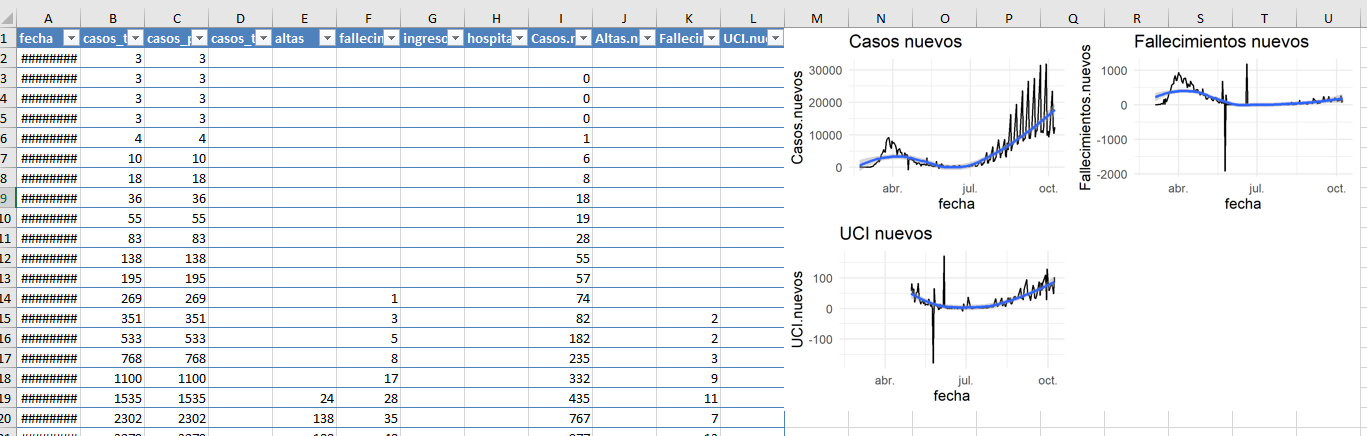Select the UCI nuevos chart image
The image size is (1367, 436).
point(924,313)
